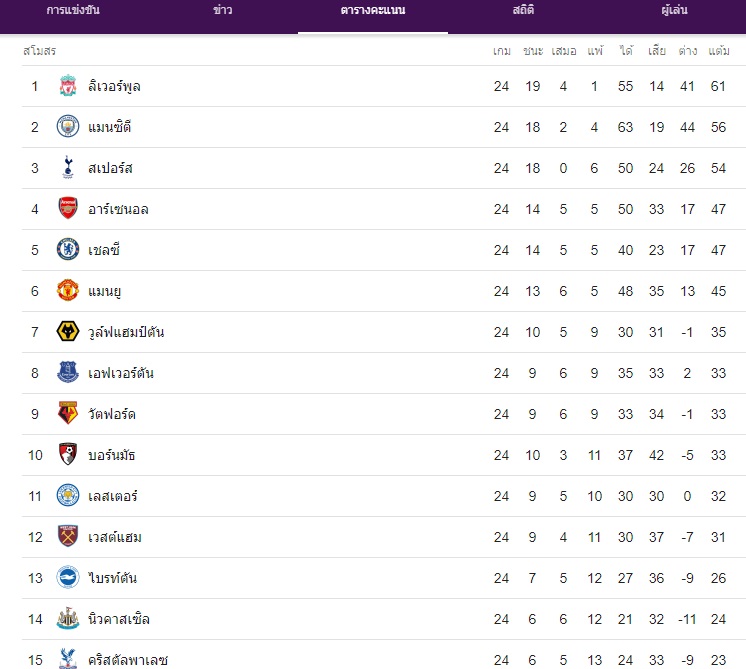The height and width of the screenshot is (669, 746).
Task: Click the Arsenal club crest icon
Action: (x=68, y=209)
